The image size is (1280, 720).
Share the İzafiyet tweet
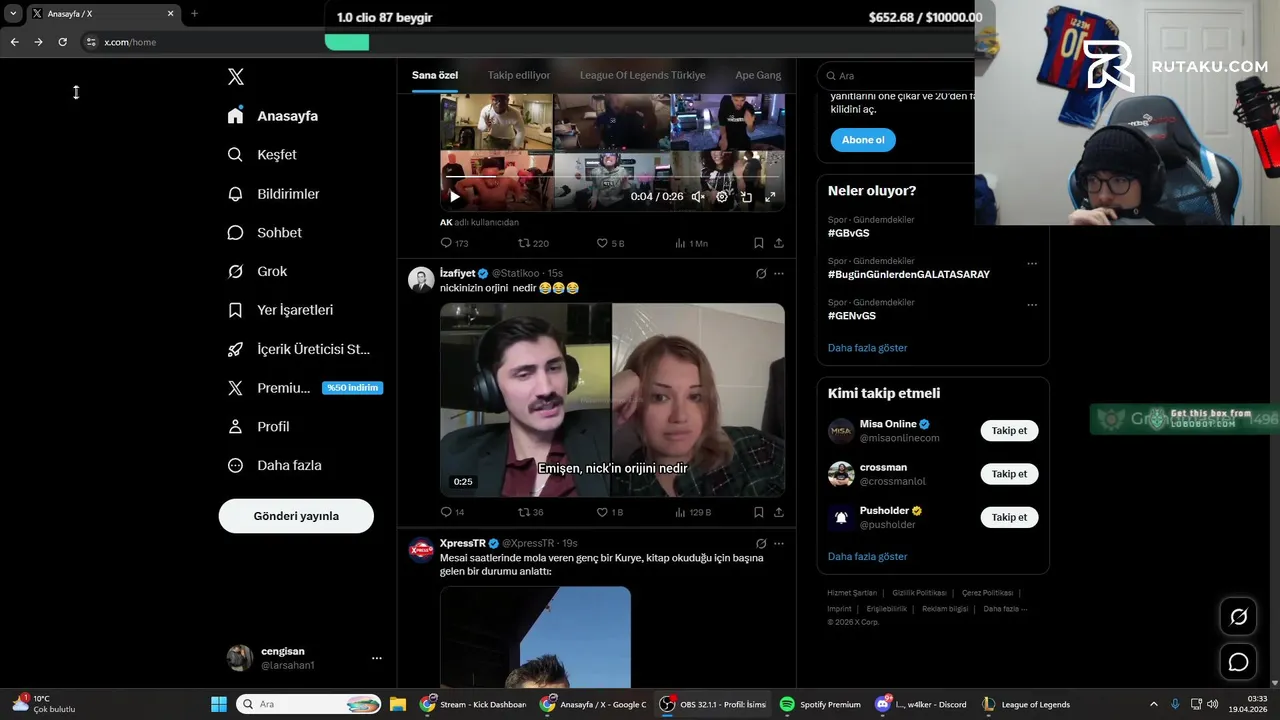[x=779, y=512]
